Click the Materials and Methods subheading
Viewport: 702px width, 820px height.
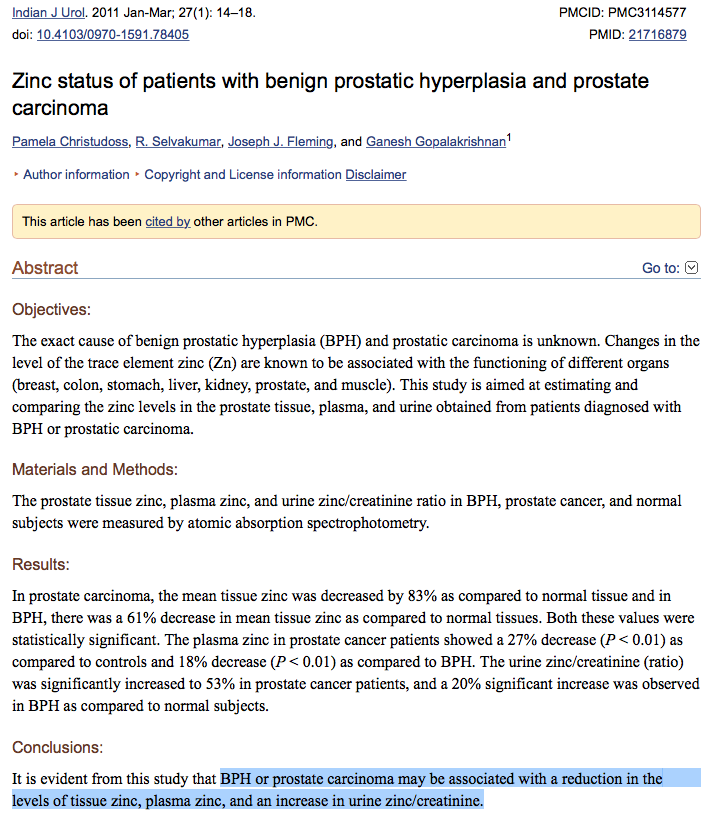(94, 469)
